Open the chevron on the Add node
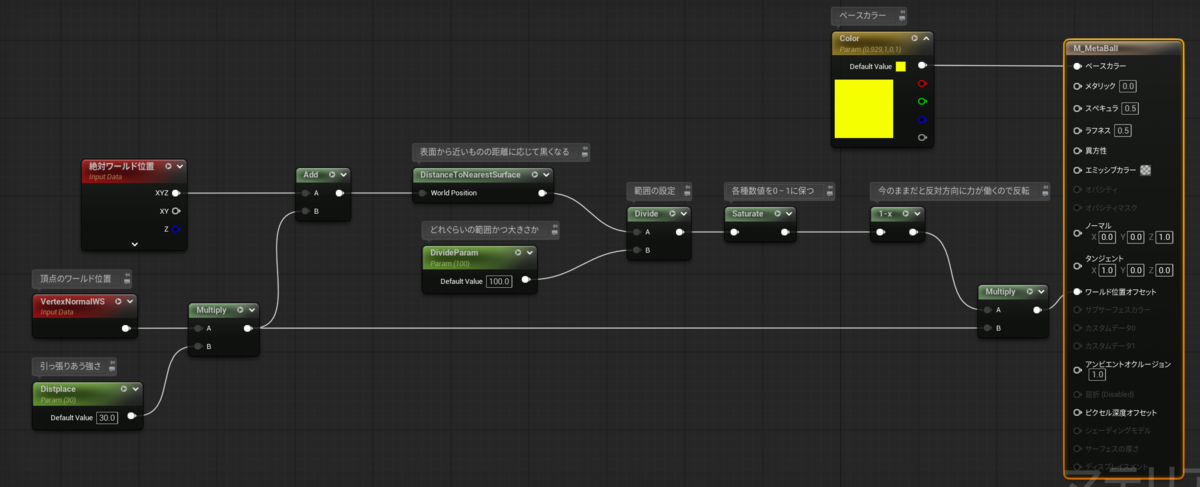 (343, 175)
